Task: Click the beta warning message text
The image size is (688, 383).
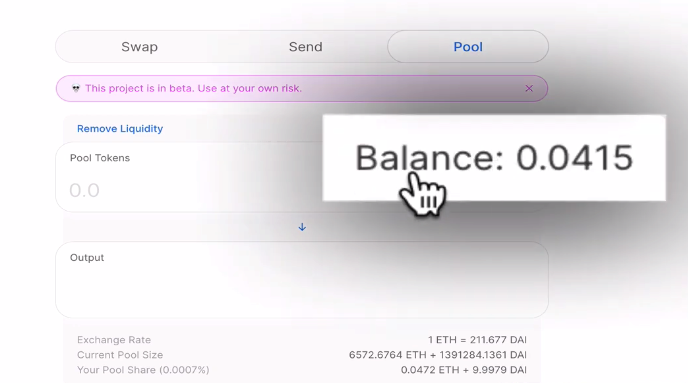Action: (x=194, y=88)
